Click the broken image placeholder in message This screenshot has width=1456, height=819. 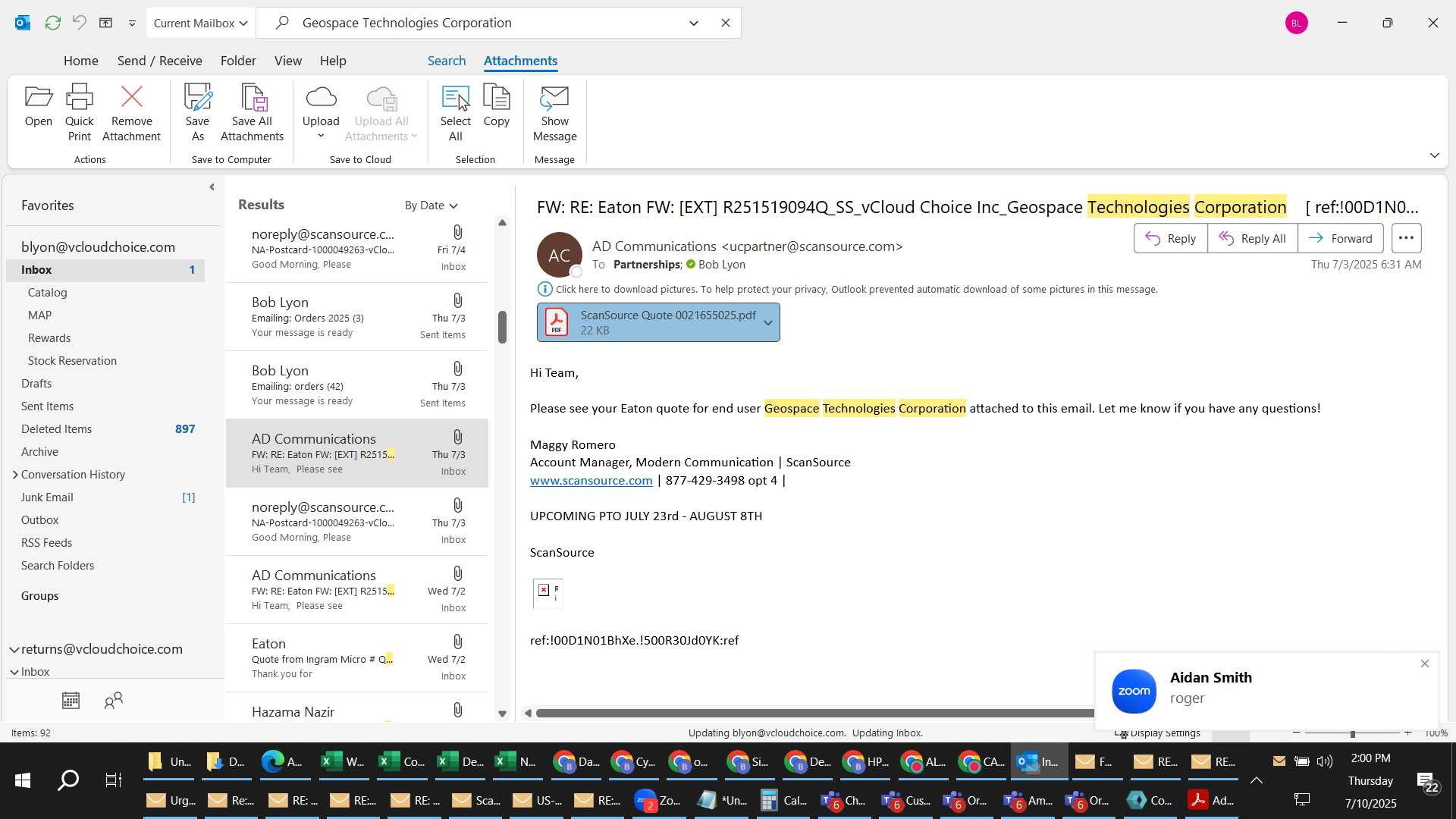coord(548,592)
